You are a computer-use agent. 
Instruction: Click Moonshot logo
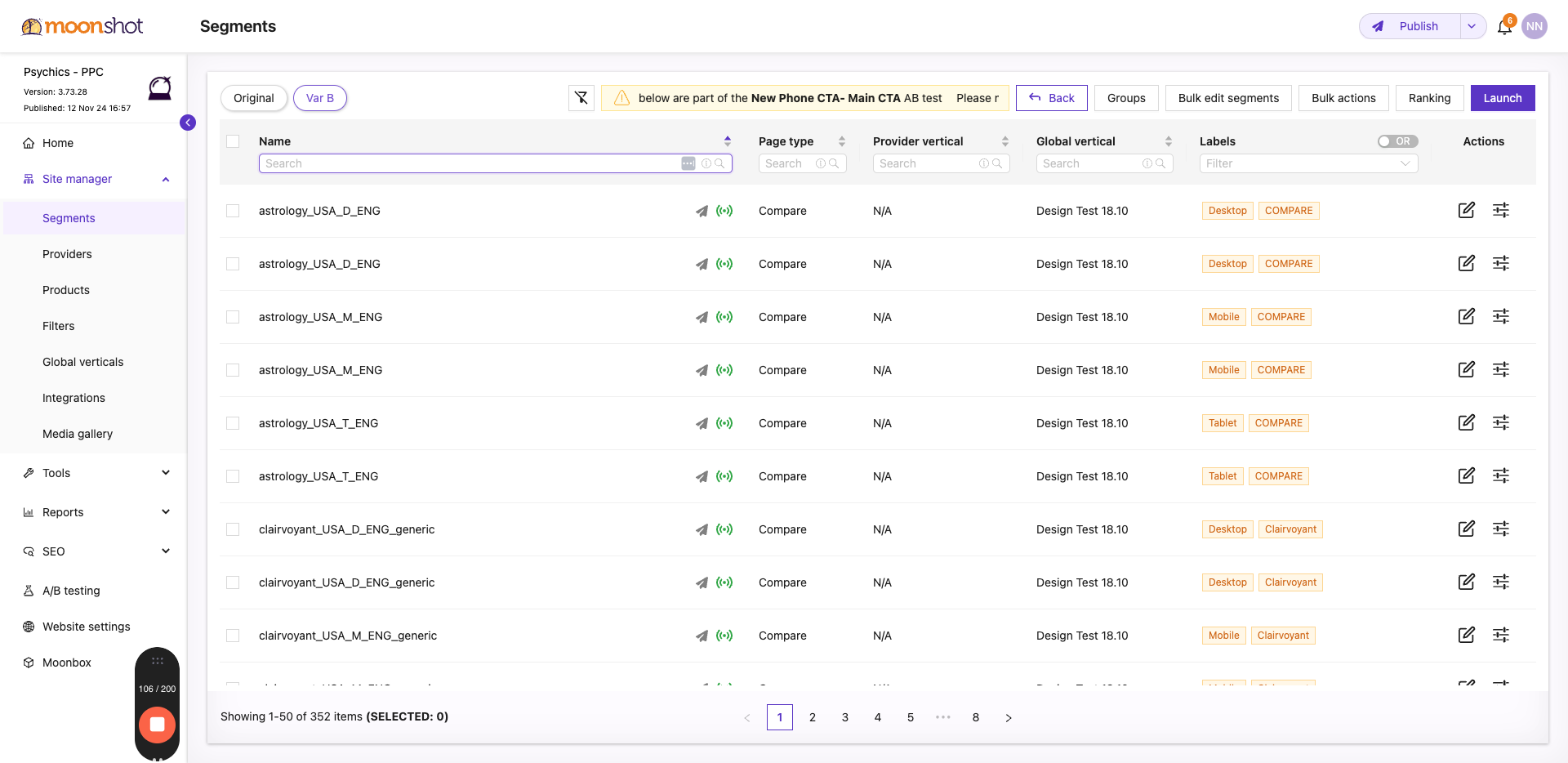[x=82, y=26]
